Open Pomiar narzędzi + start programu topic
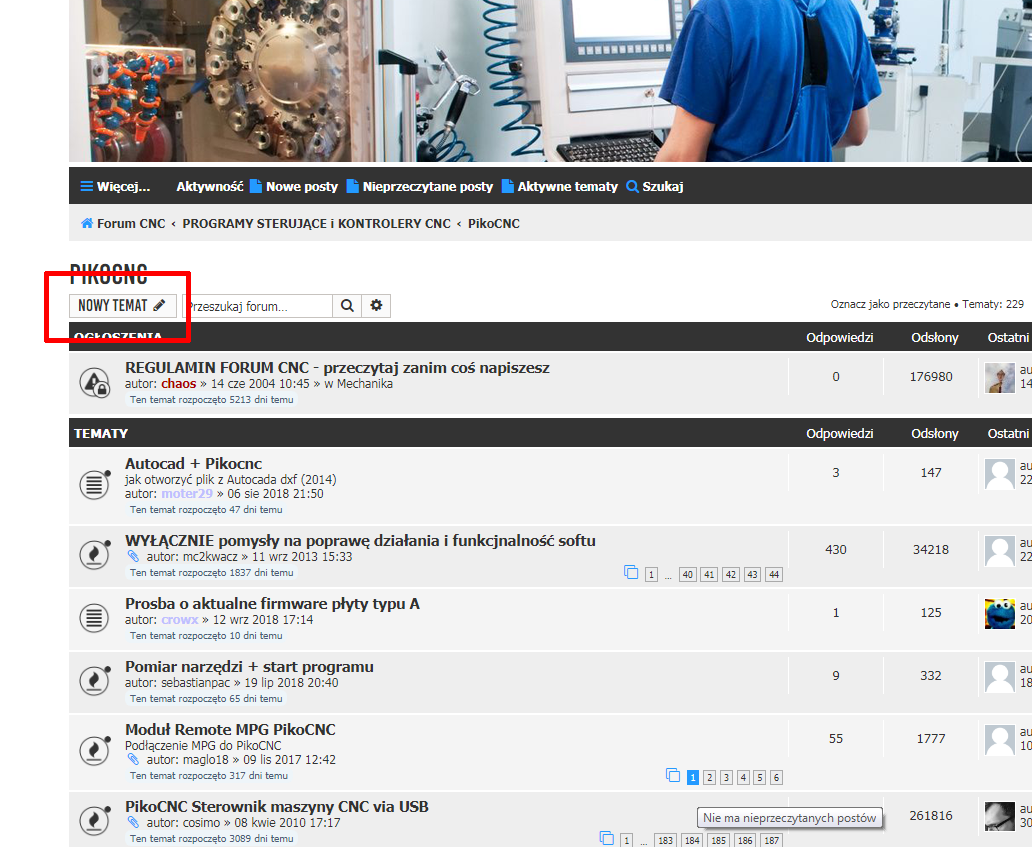This screenshot has width=1032, height=847. pyautogui.click(x=249, y=667)
